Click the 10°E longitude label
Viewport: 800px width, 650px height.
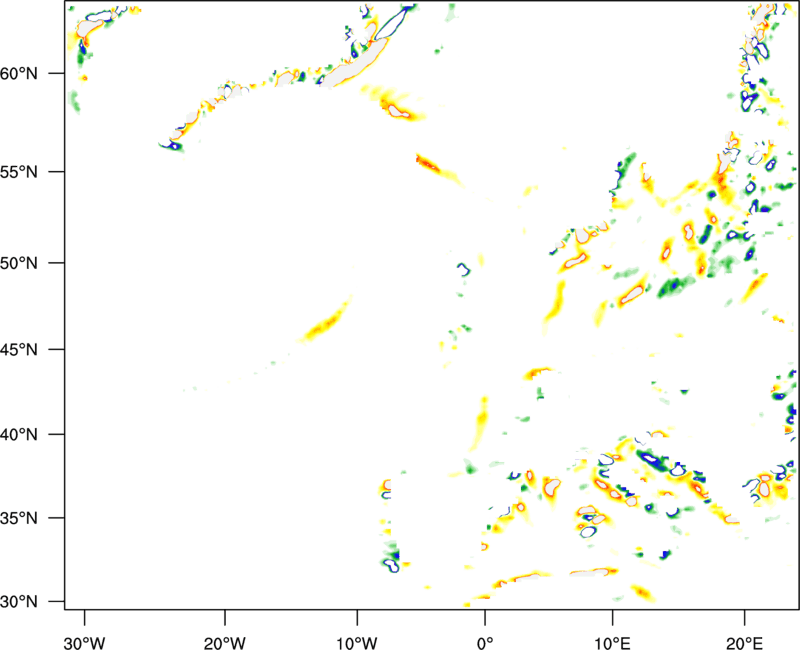pos(612,643)
